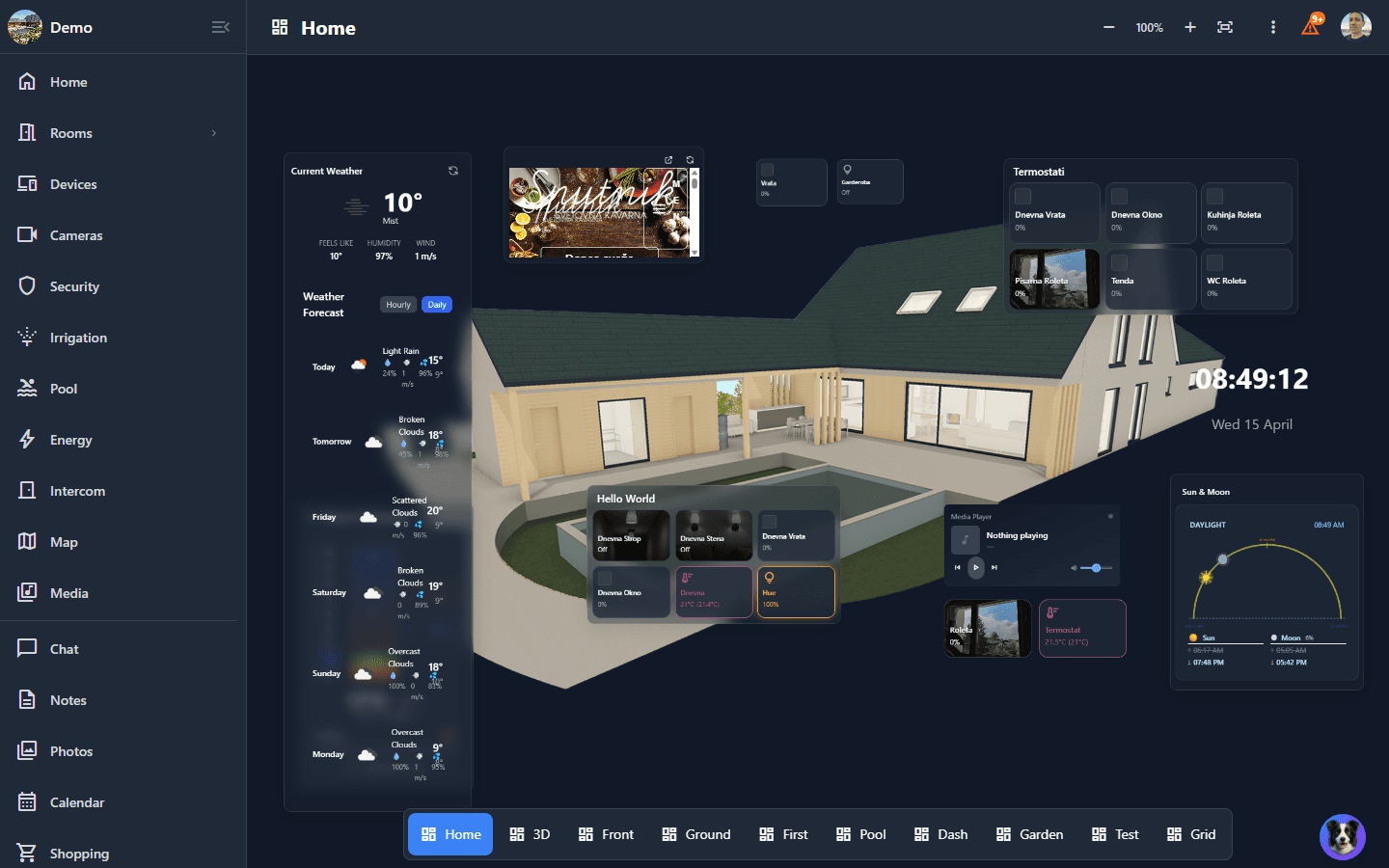This screenshot has height=868, width=1389.
Task: Open the alerts warning triangle notification
Action: coord(1311,27)
